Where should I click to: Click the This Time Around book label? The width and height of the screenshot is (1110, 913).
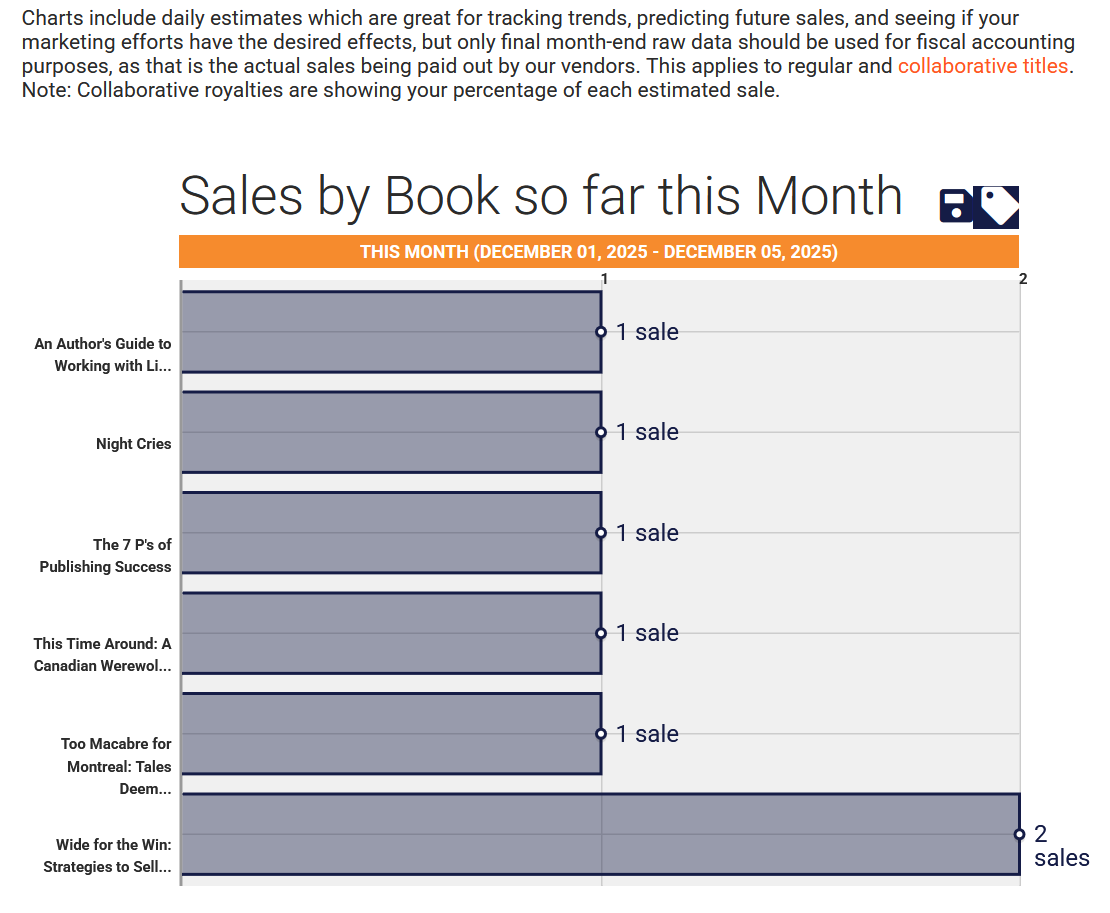[x=103, y=655]
